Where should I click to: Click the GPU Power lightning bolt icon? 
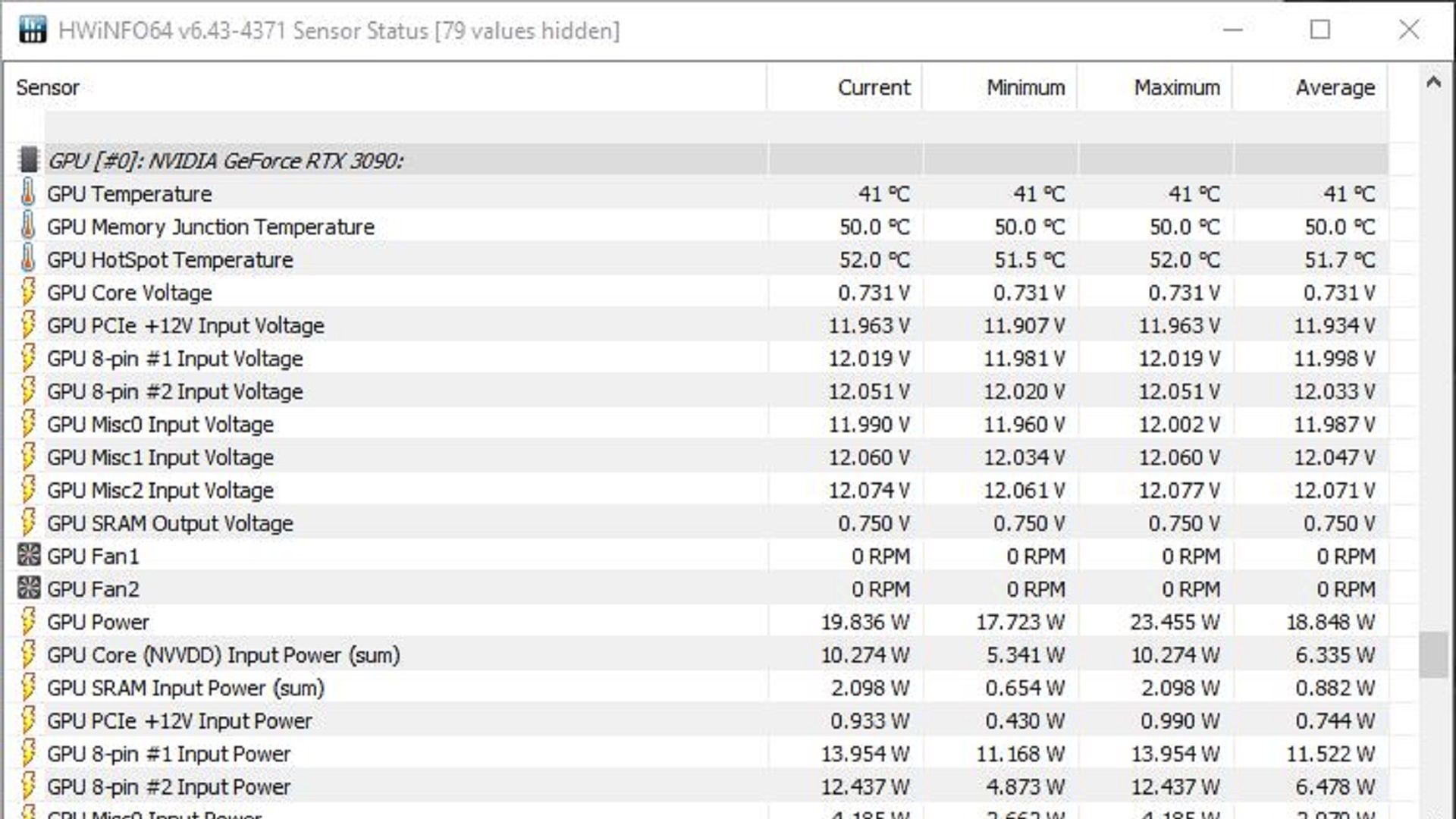(28, 622)
